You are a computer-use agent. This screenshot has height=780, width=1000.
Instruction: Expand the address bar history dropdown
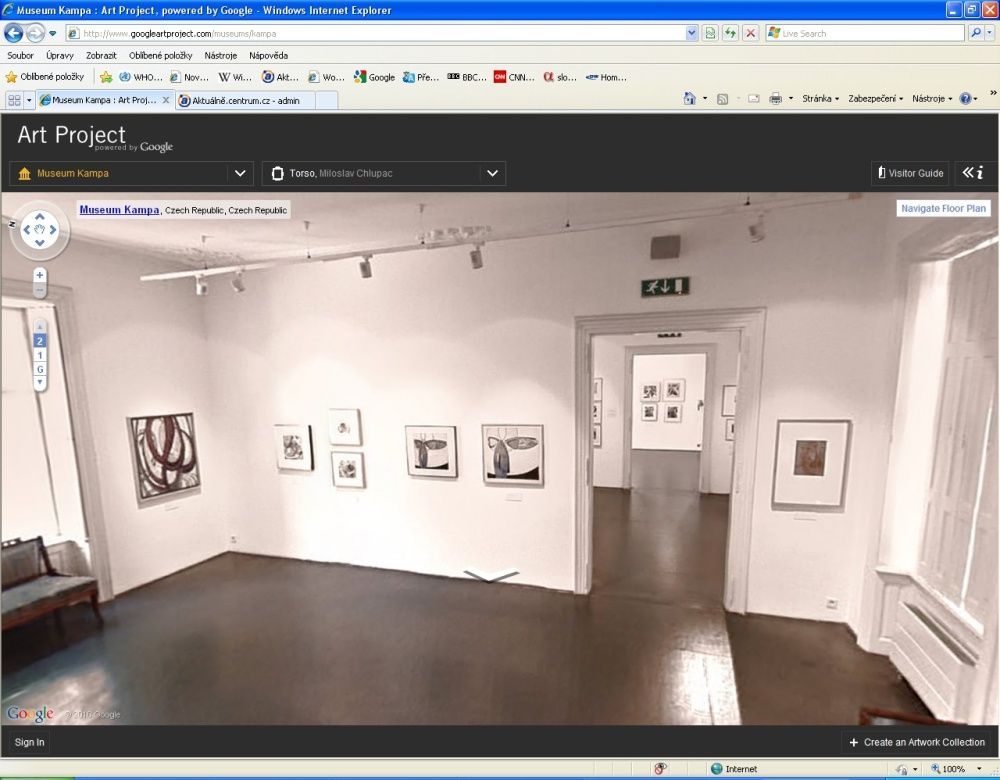point(692,33)
